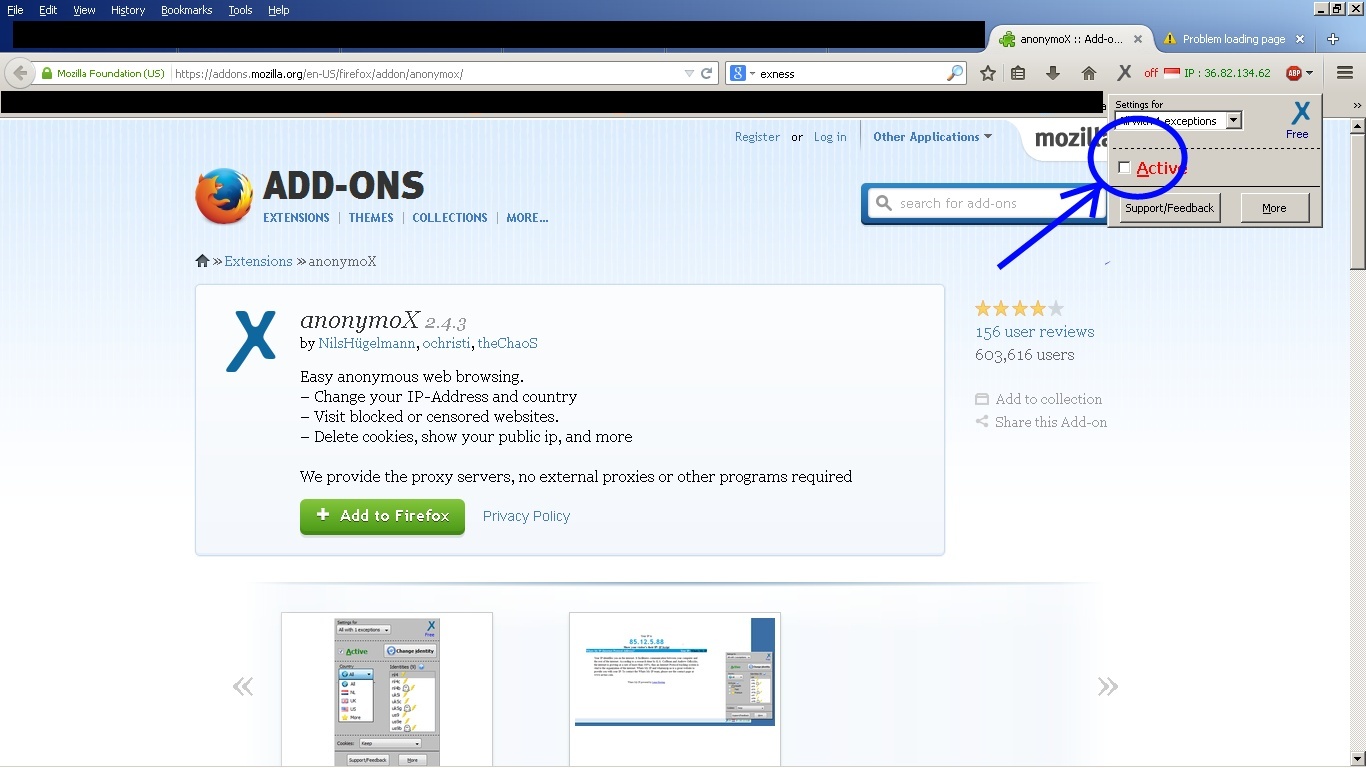Open the Privacy Policy link
The image size is (1366, 768).
click(x=526, y=516)
